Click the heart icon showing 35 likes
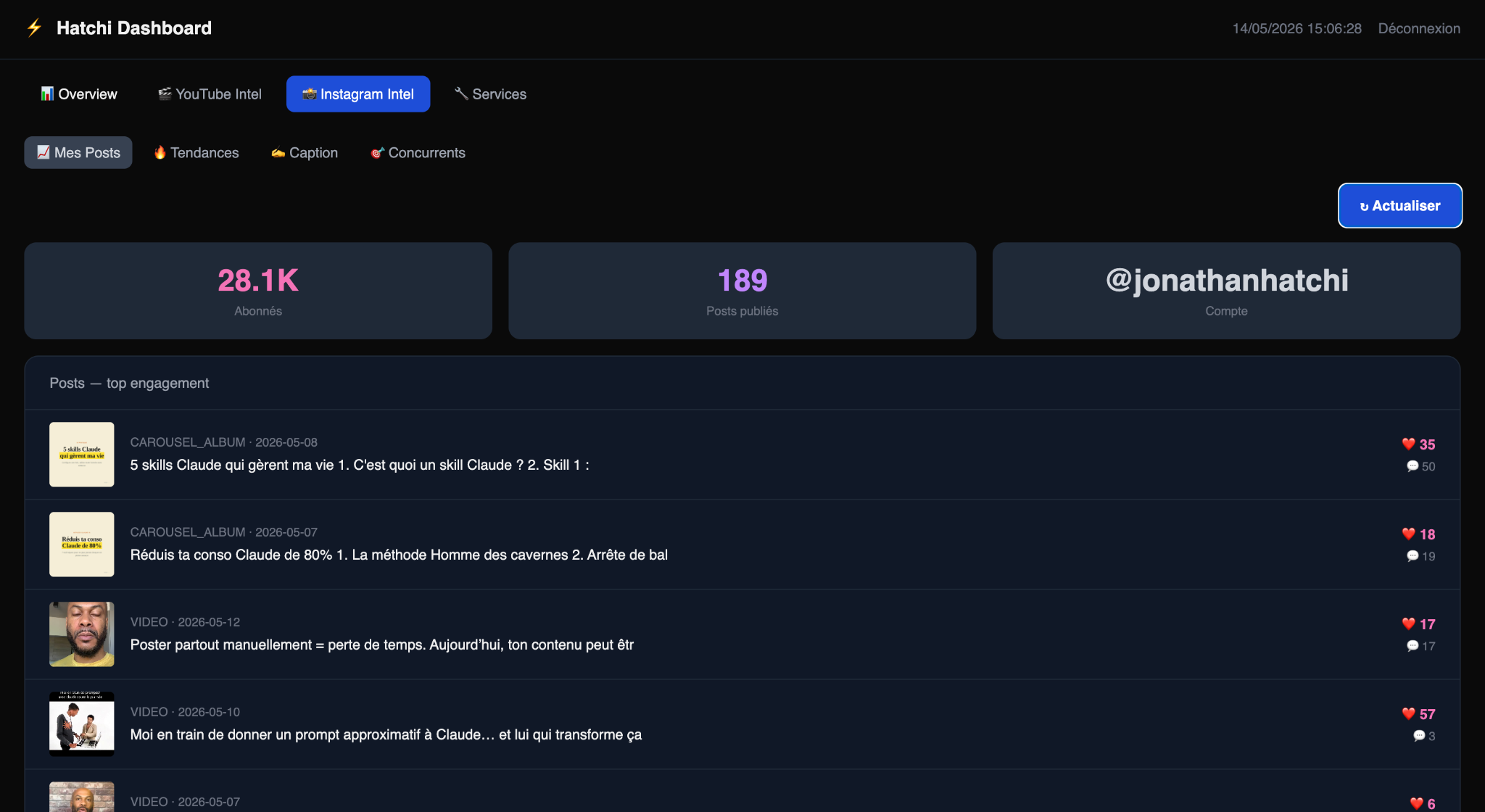Viewport: 1485px width, 812px height. 1409,444
